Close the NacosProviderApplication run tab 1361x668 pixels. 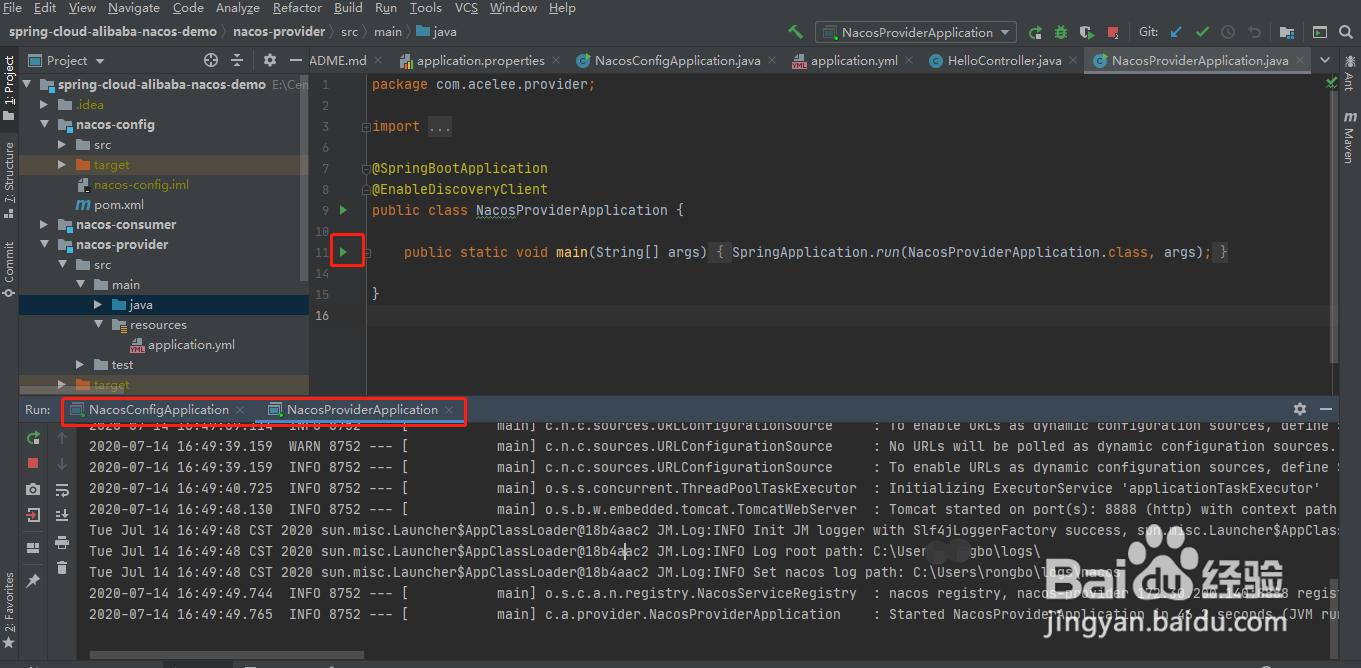pyautogui.click(x=450, y=410)
